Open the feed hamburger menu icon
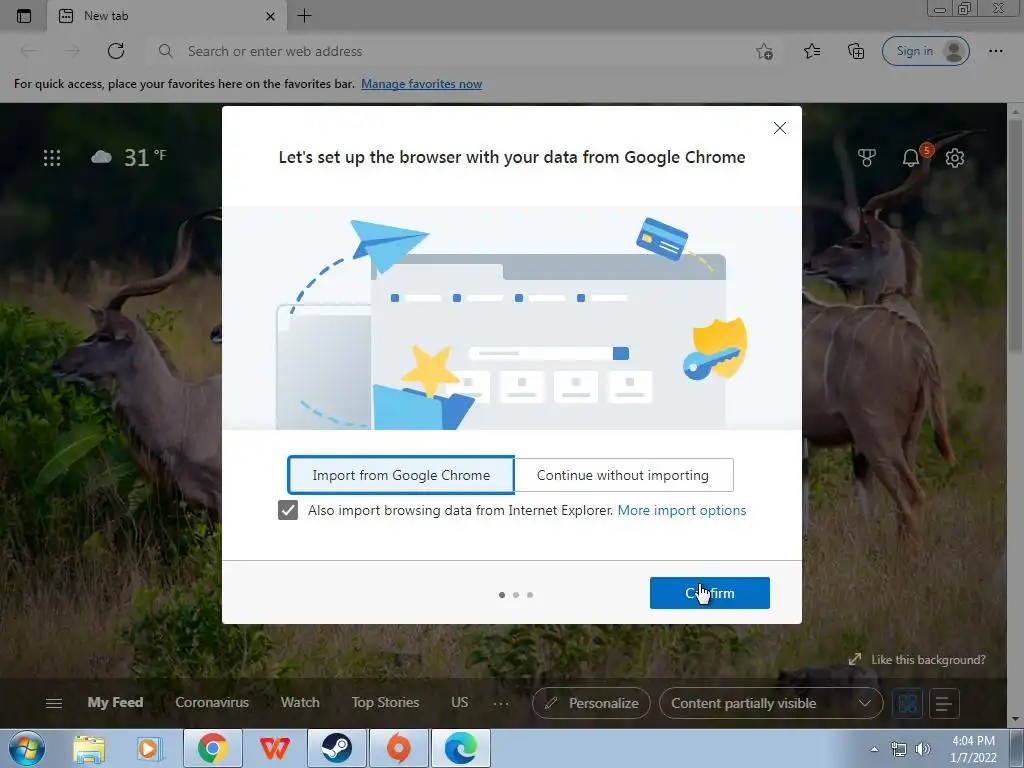1024x768 pixels. (x=54, y=703)
